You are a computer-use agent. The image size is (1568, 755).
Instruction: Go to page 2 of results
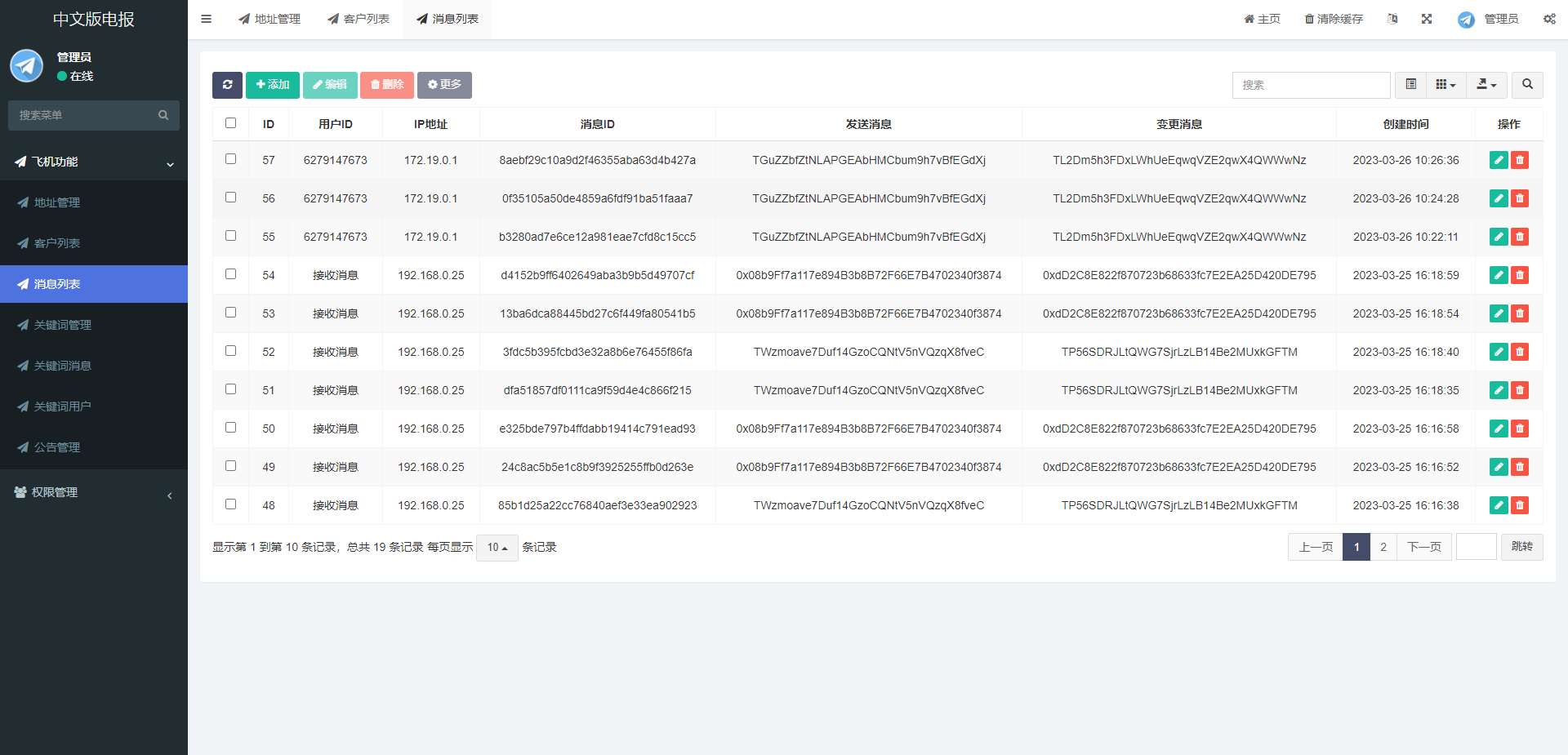1383,547
